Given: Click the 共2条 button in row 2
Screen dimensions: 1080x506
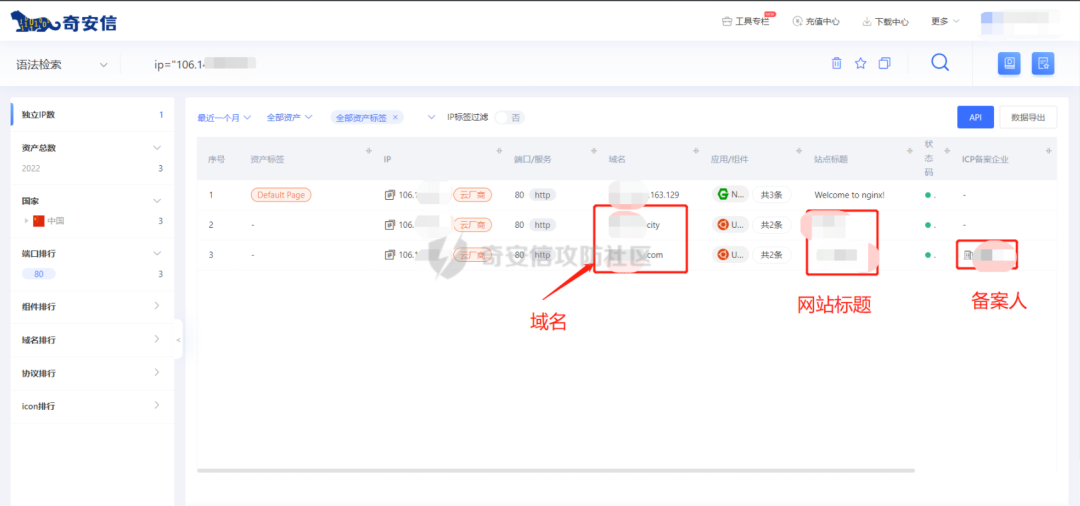Looking at the screenshot, I should click(770, 224).
